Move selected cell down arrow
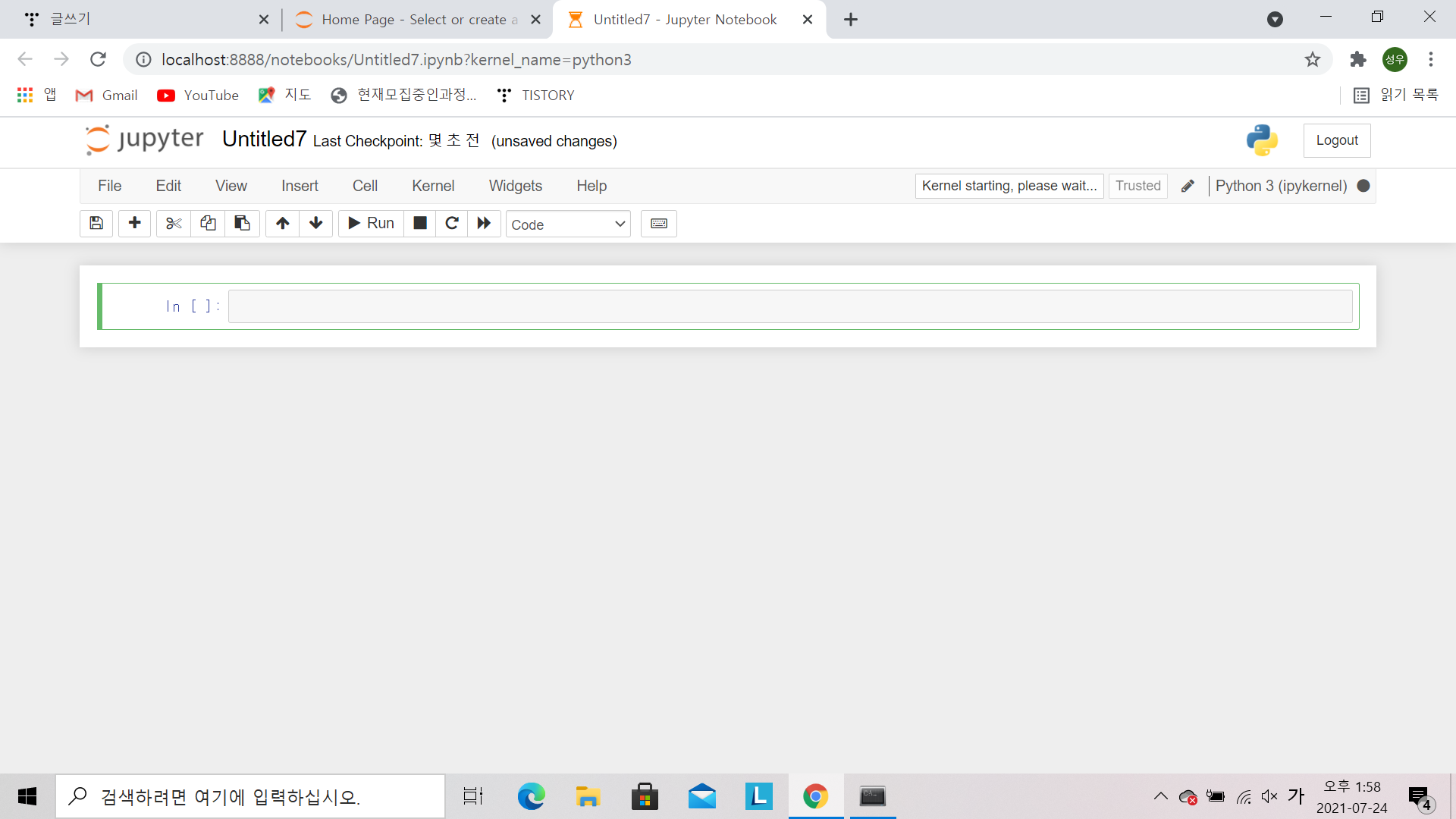Viewport: 1456px width, 819px height. tap(316, 223)
